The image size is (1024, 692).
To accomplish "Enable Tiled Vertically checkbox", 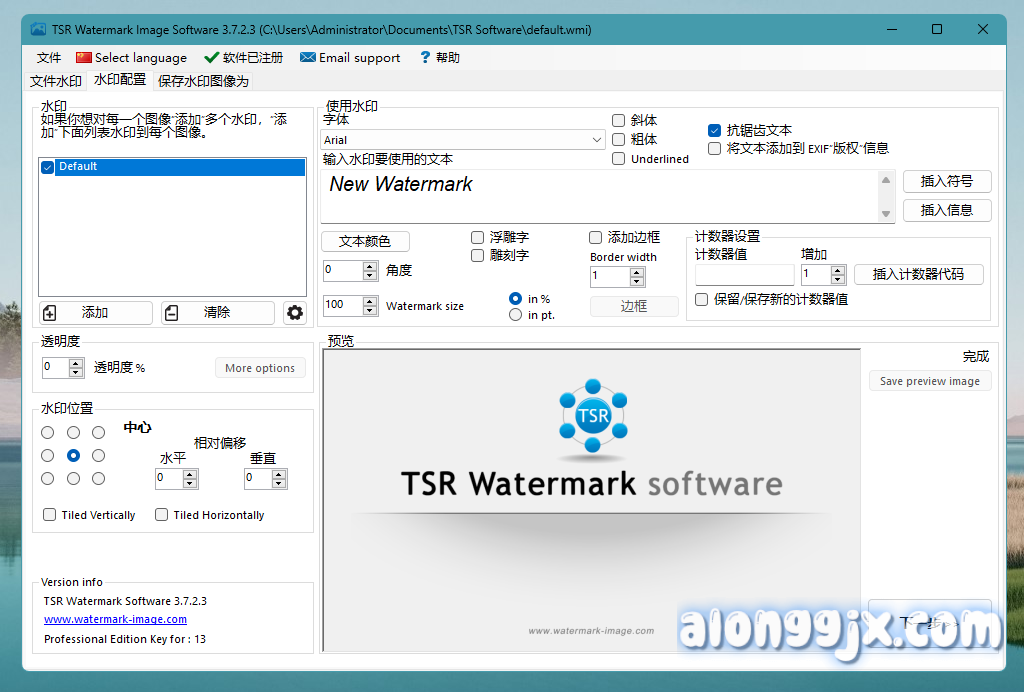I will pyautogui.click(x=50, y=515).
